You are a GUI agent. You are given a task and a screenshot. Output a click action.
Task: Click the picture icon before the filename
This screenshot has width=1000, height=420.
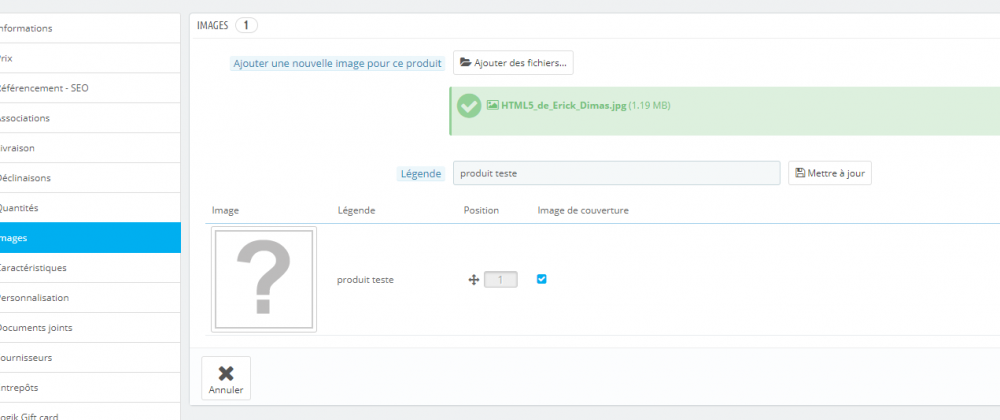pos(492,105)
